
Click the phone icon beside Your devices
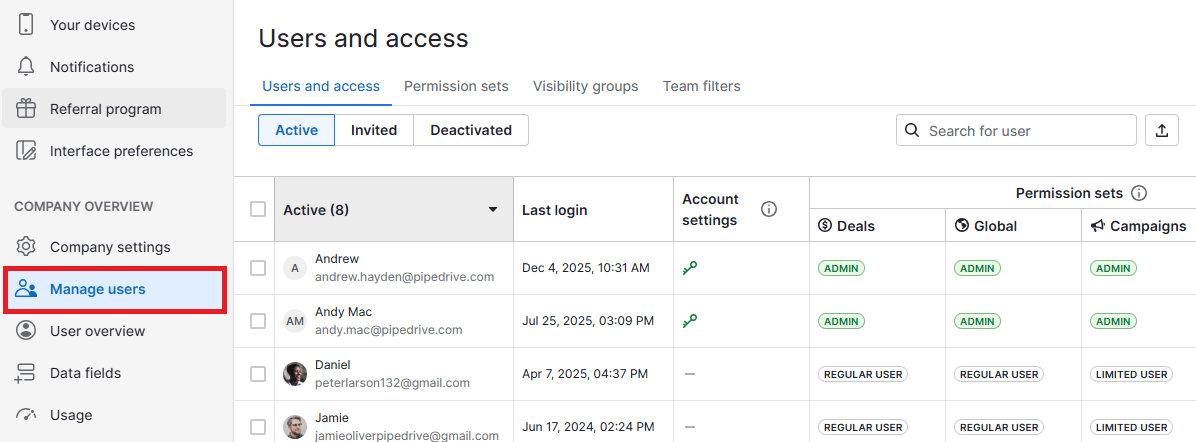[x=26, y=24]
